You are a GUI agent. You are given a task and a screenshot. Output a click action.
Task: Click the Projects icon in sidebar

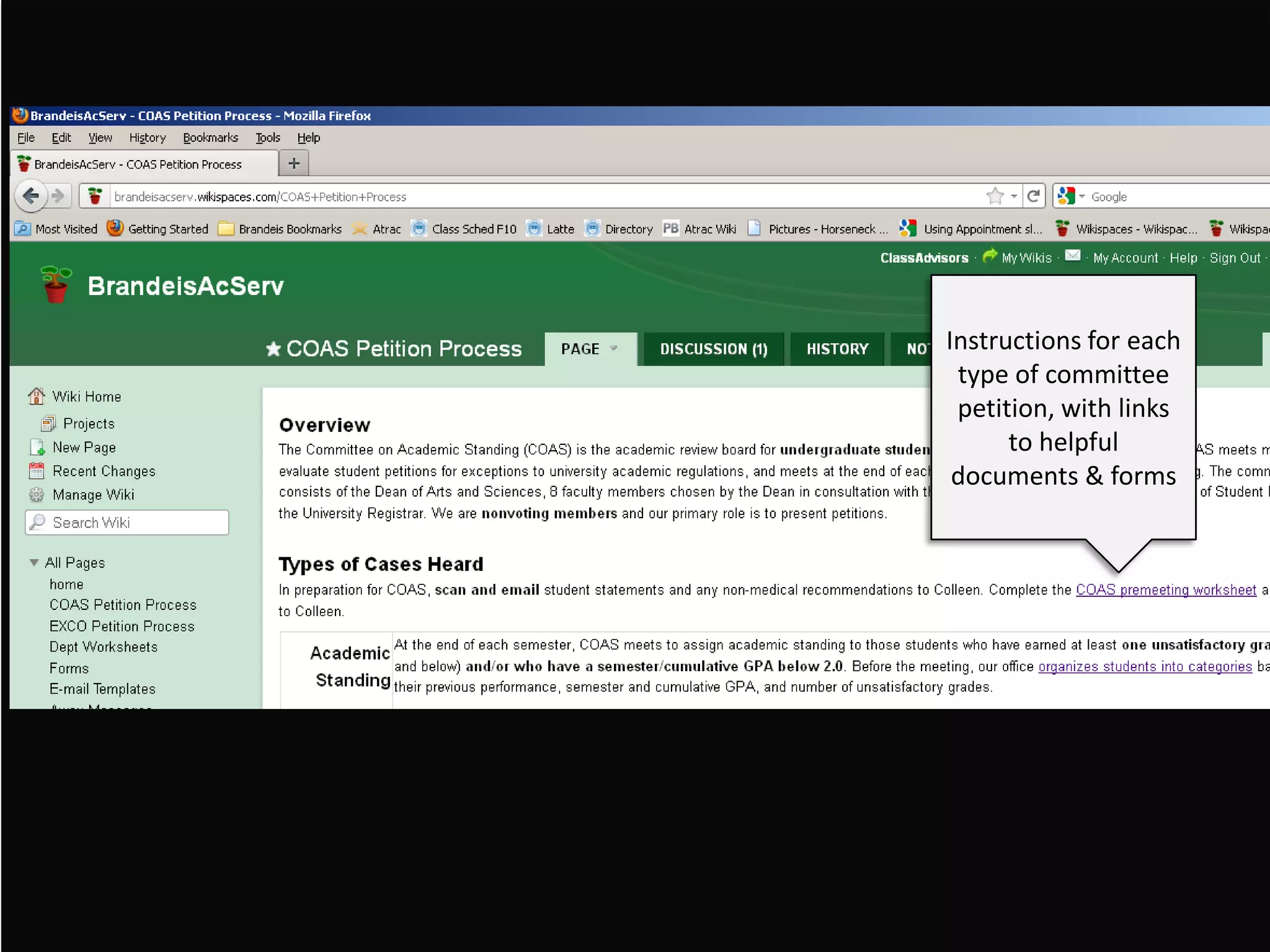[48, 423]
